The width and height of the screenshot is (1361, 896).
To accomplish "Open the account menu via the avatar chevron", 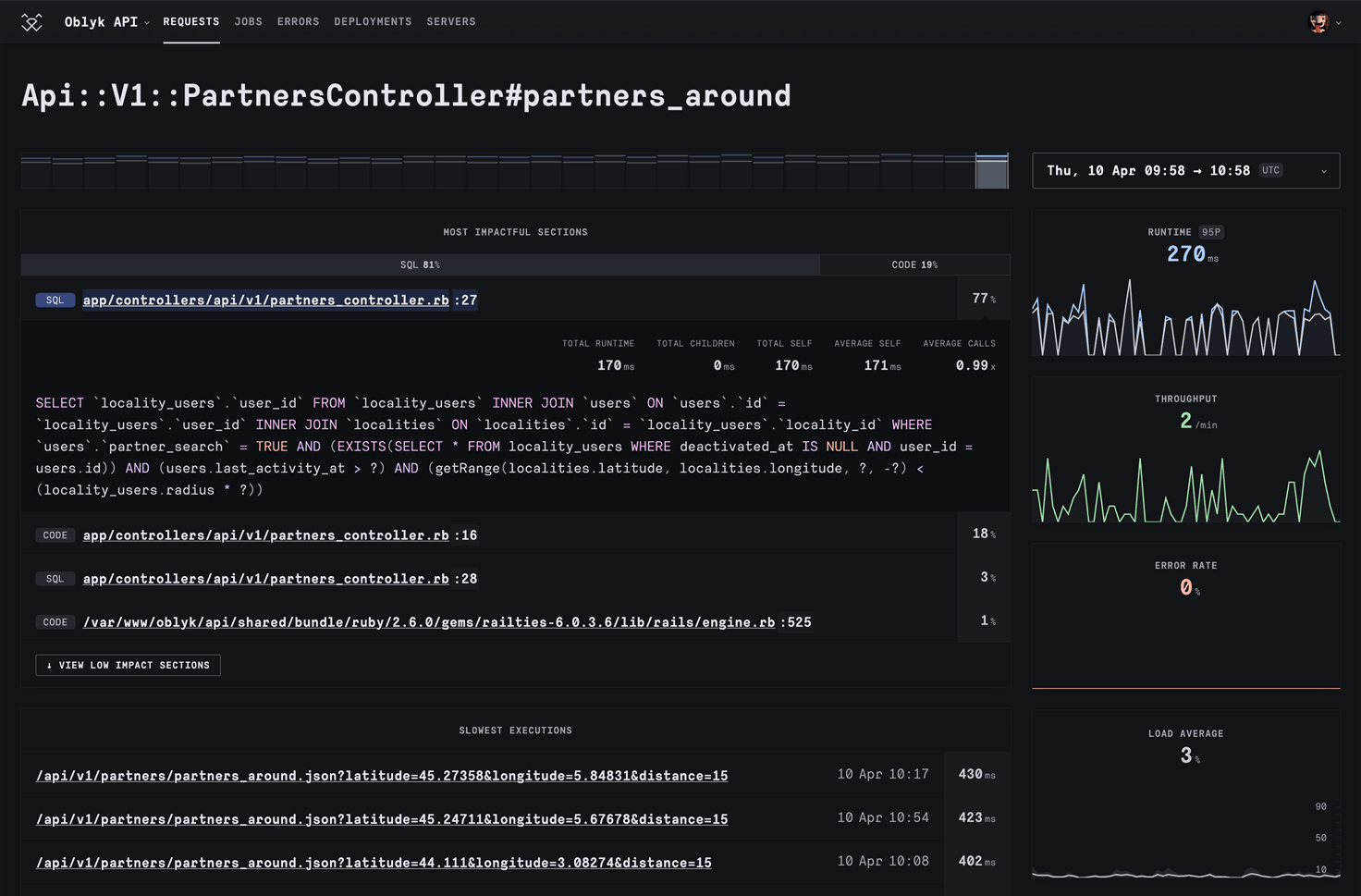I will click(1337, 22).
